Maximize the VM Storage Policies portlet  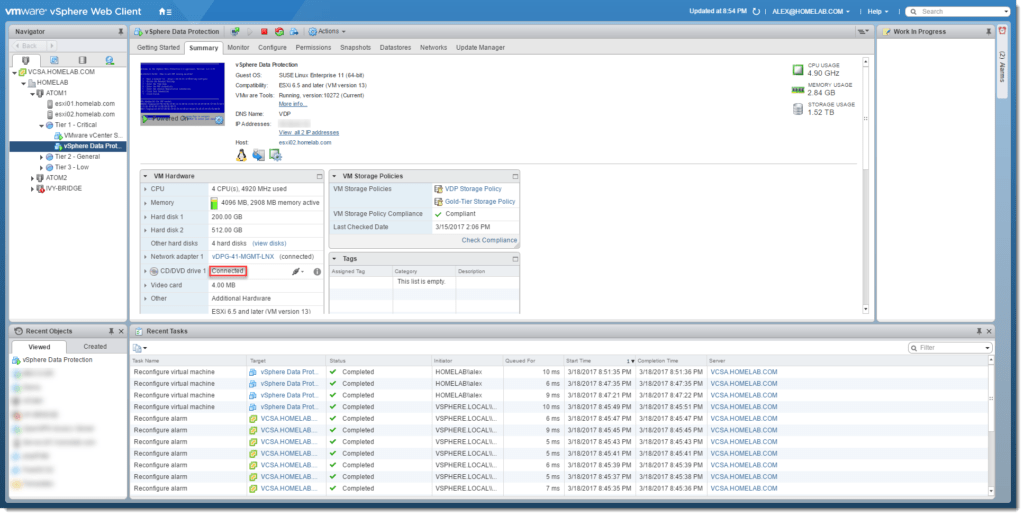(515, 176)
